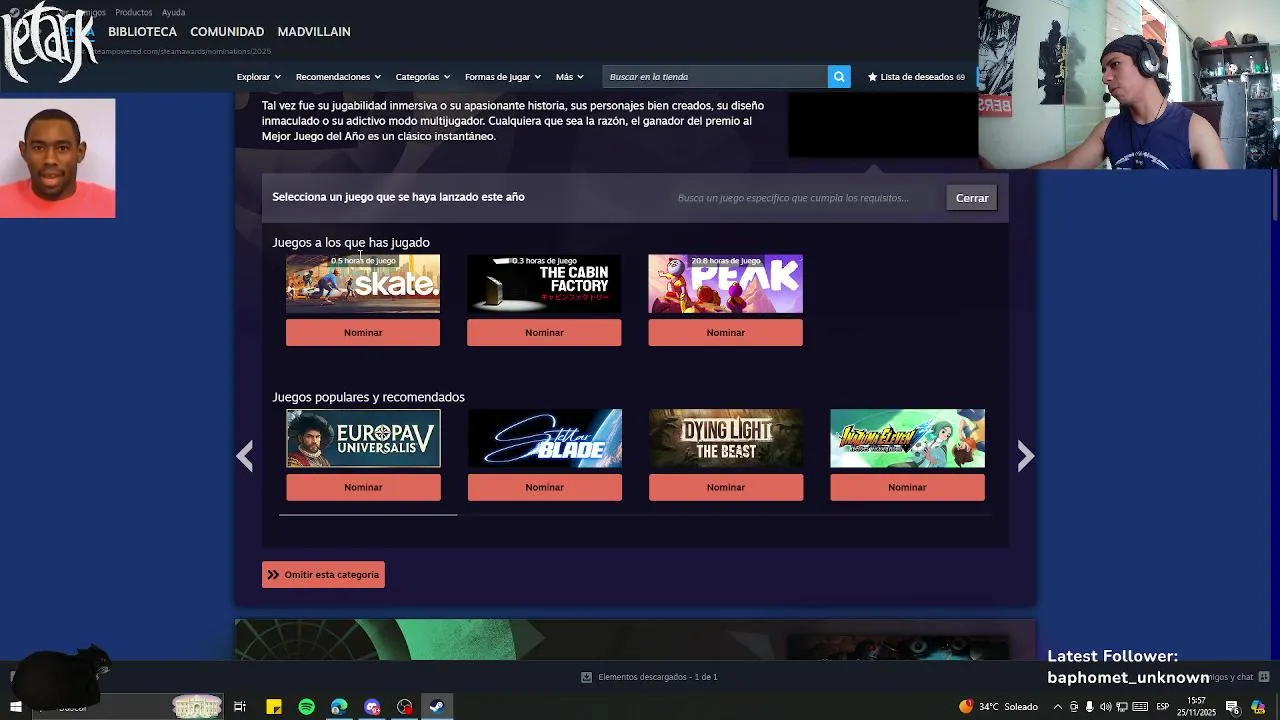Nominate Stellar Blade

coord(544,487)
